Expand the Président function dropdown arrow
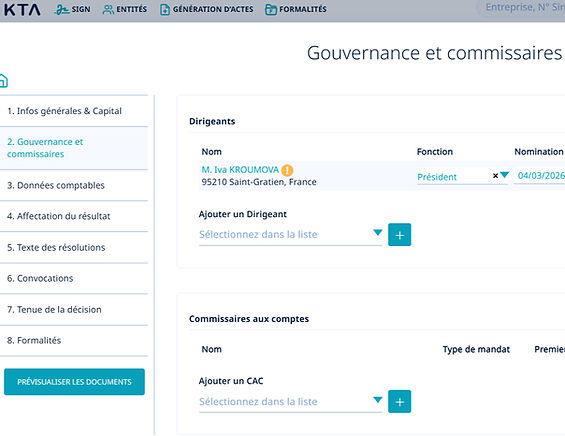The height and width of the screenshot is (436, 565). (504, 175)
